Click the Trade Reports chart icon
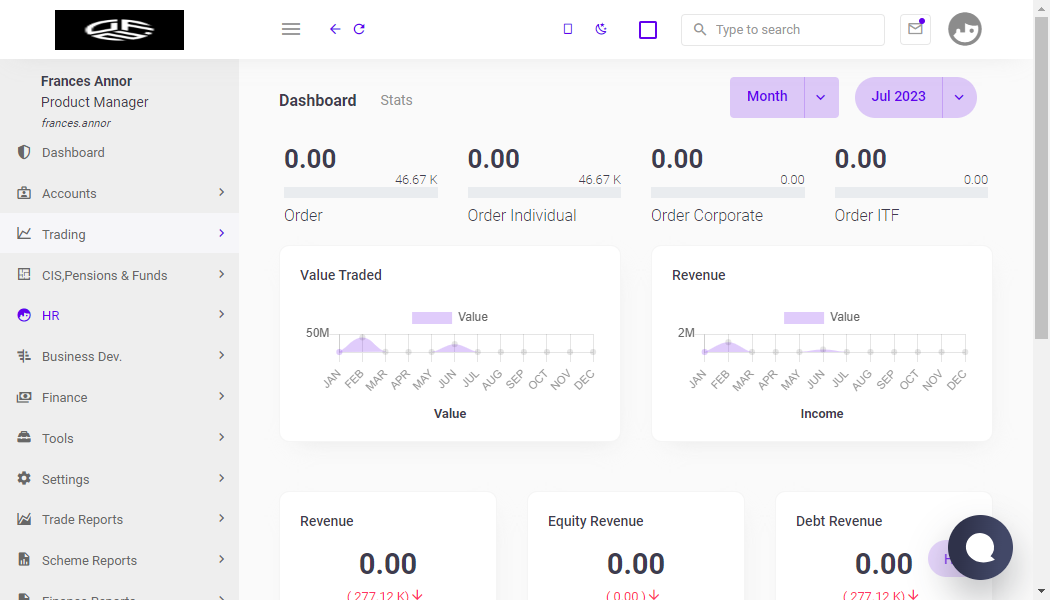 (x=24, y=519)
